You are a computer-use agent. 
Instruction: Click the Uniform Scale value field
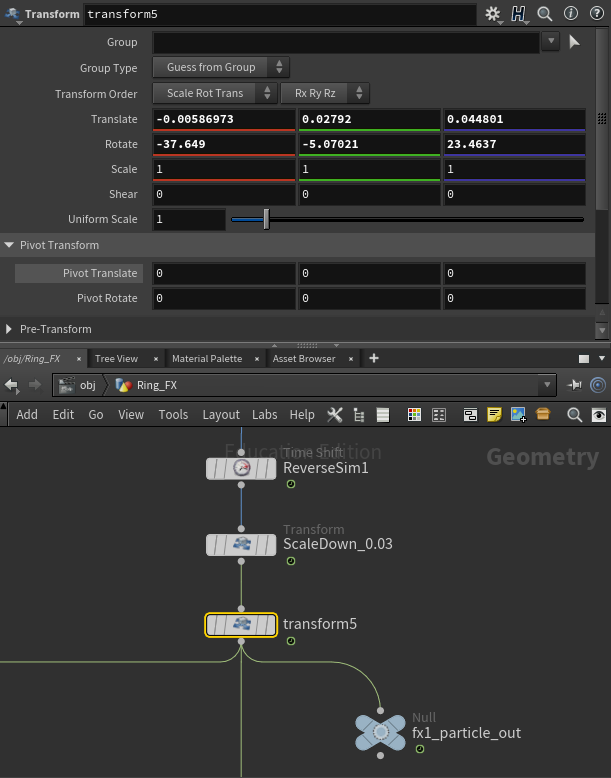(x=189, y=219)
